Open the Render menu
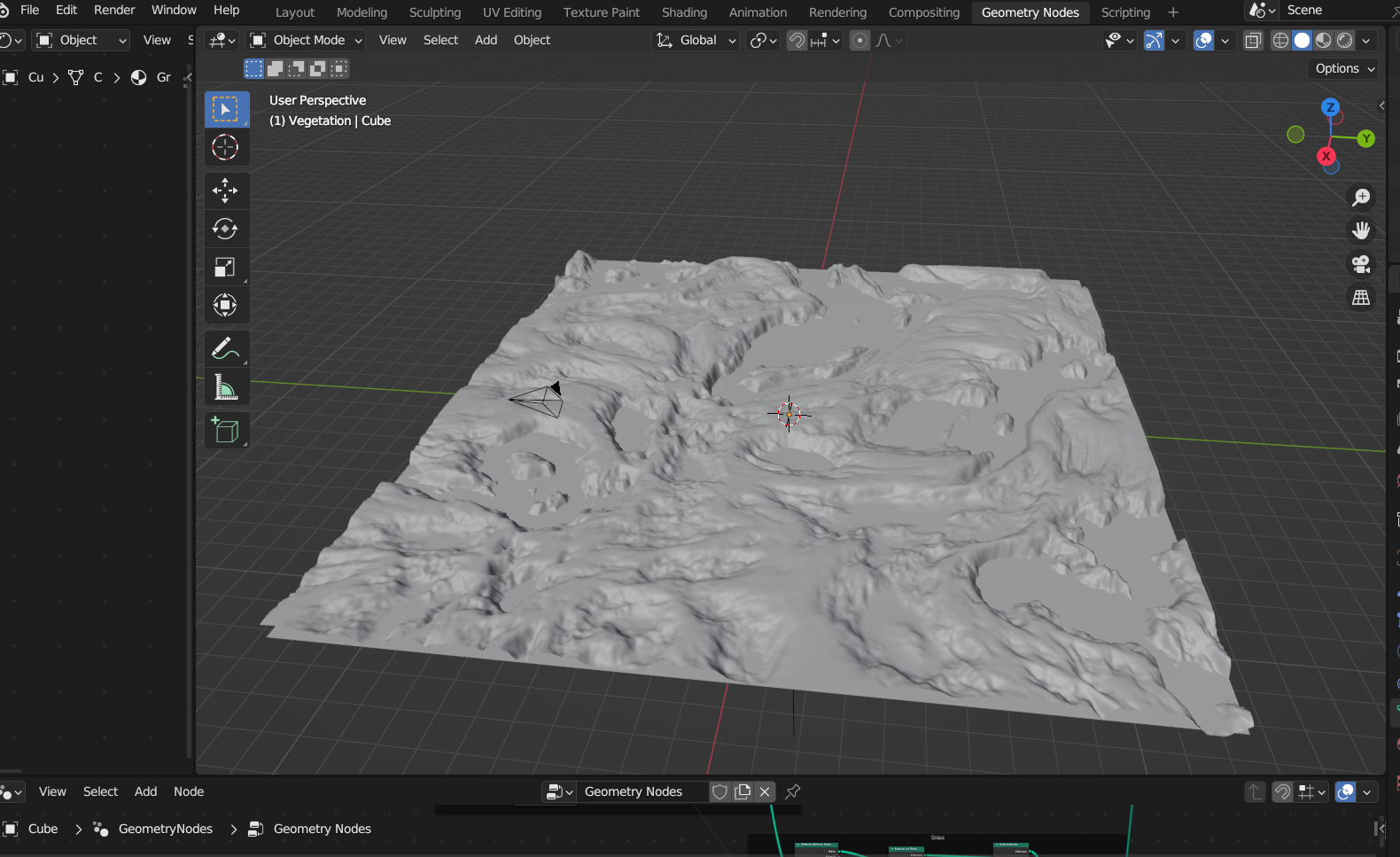This screenshot has width=1400, height=857. pos(114,10)
